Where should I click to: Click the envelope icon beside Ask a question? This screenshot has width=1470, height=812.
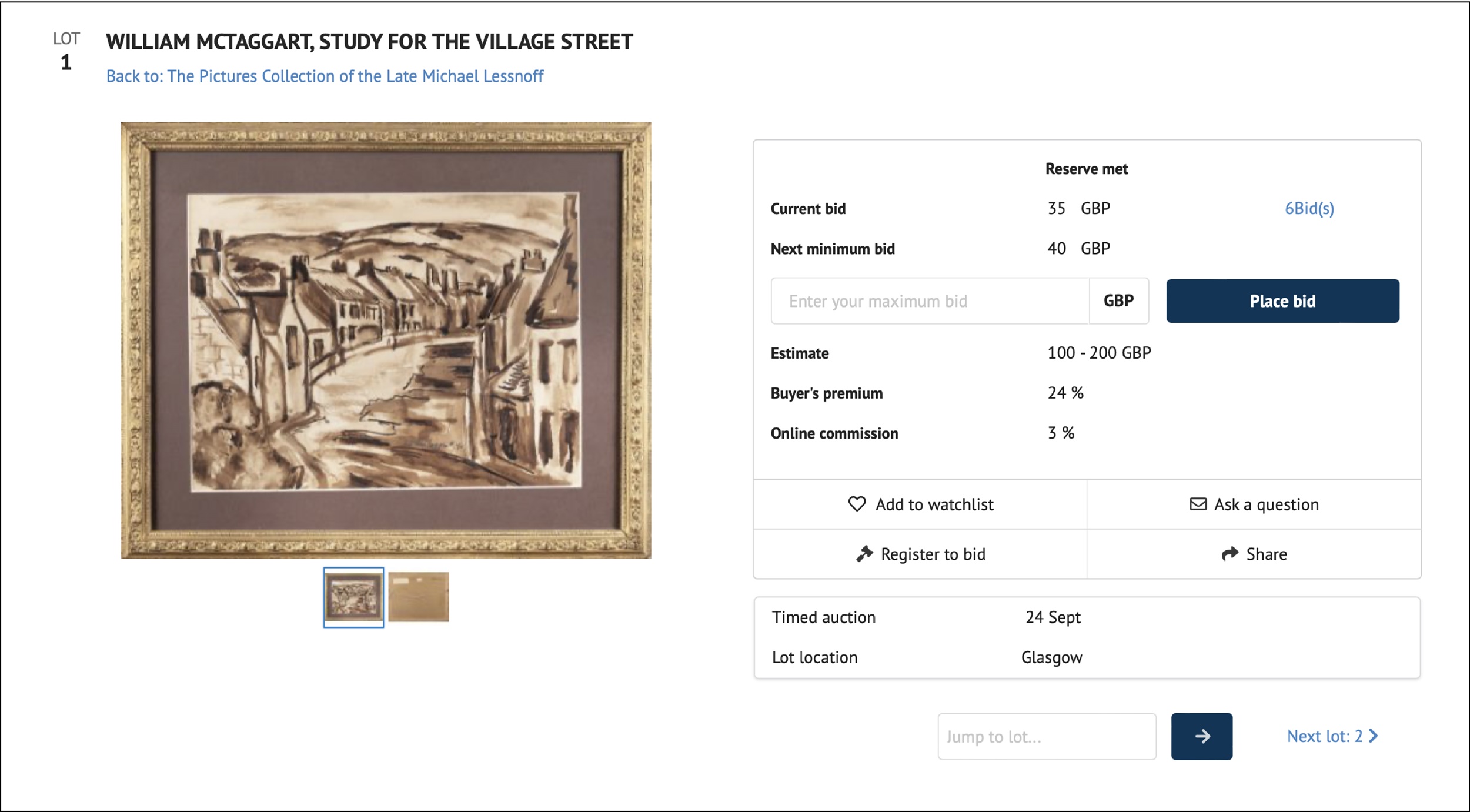[x=1198, y=504]
